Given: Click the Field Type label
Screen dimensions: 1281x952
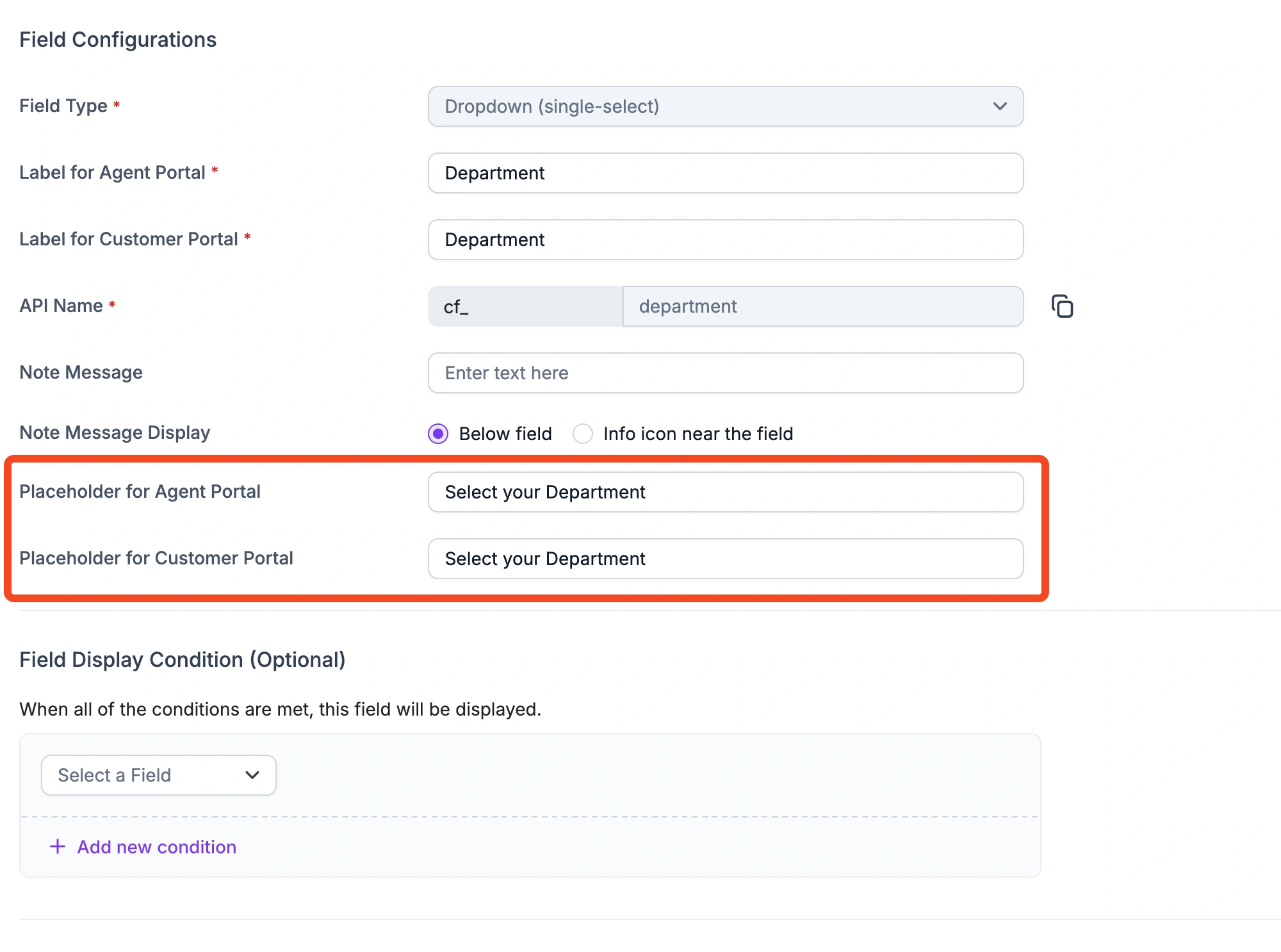Looking at the screenshot, I should click(63, 106).
